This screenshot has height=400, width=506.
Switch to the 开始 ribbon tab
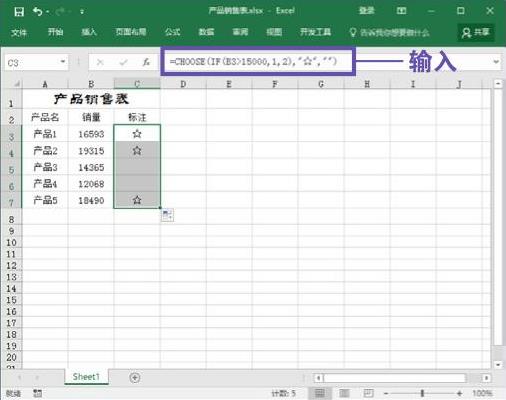[x=55, y=32]
